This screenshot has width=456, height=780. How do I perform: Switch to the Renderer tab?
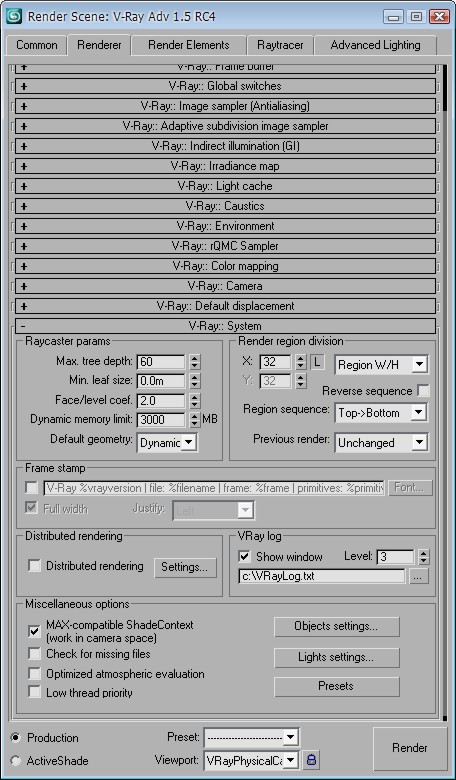coord(99,44)
